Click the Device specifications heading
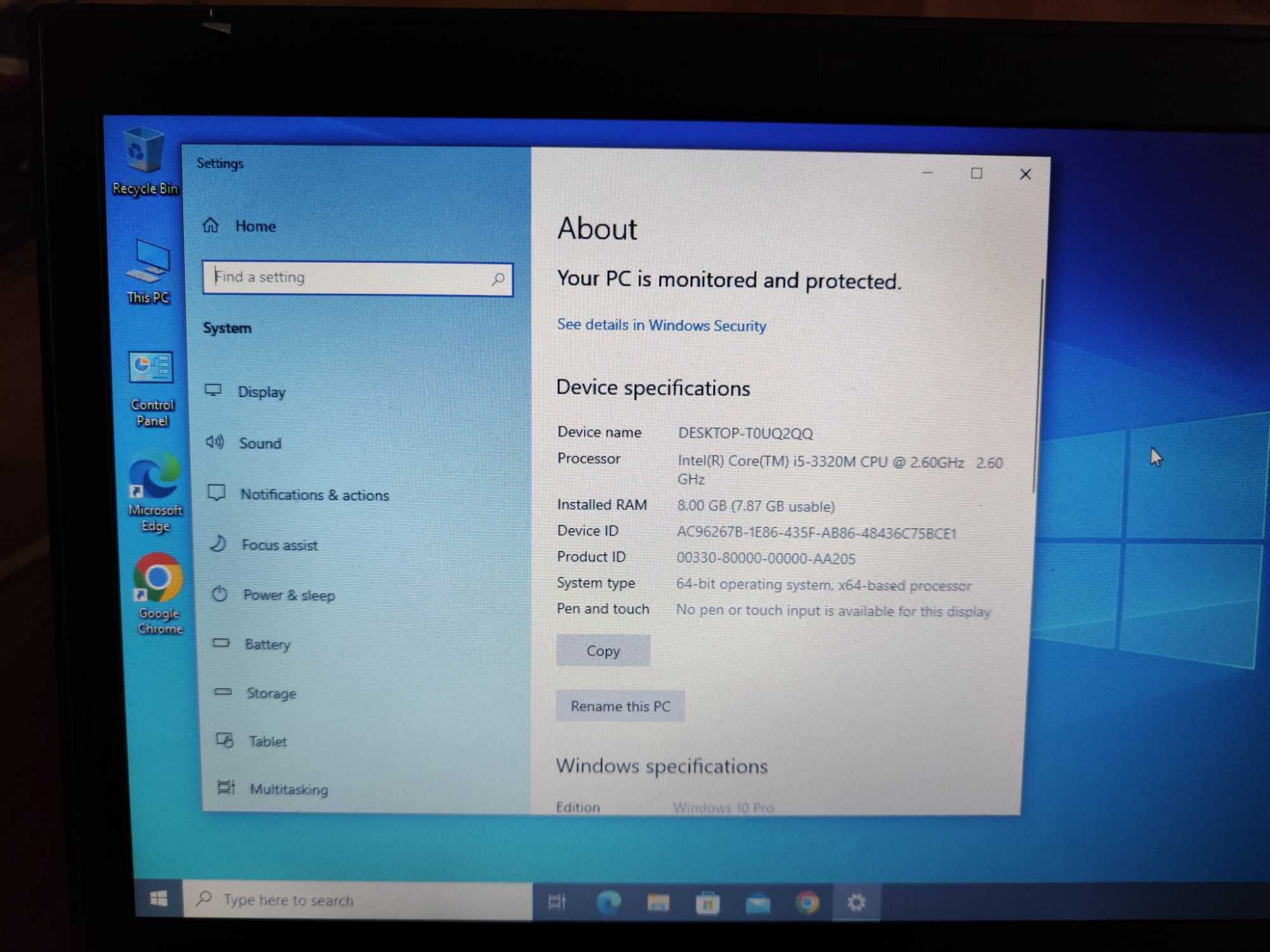 coord(653,387)
